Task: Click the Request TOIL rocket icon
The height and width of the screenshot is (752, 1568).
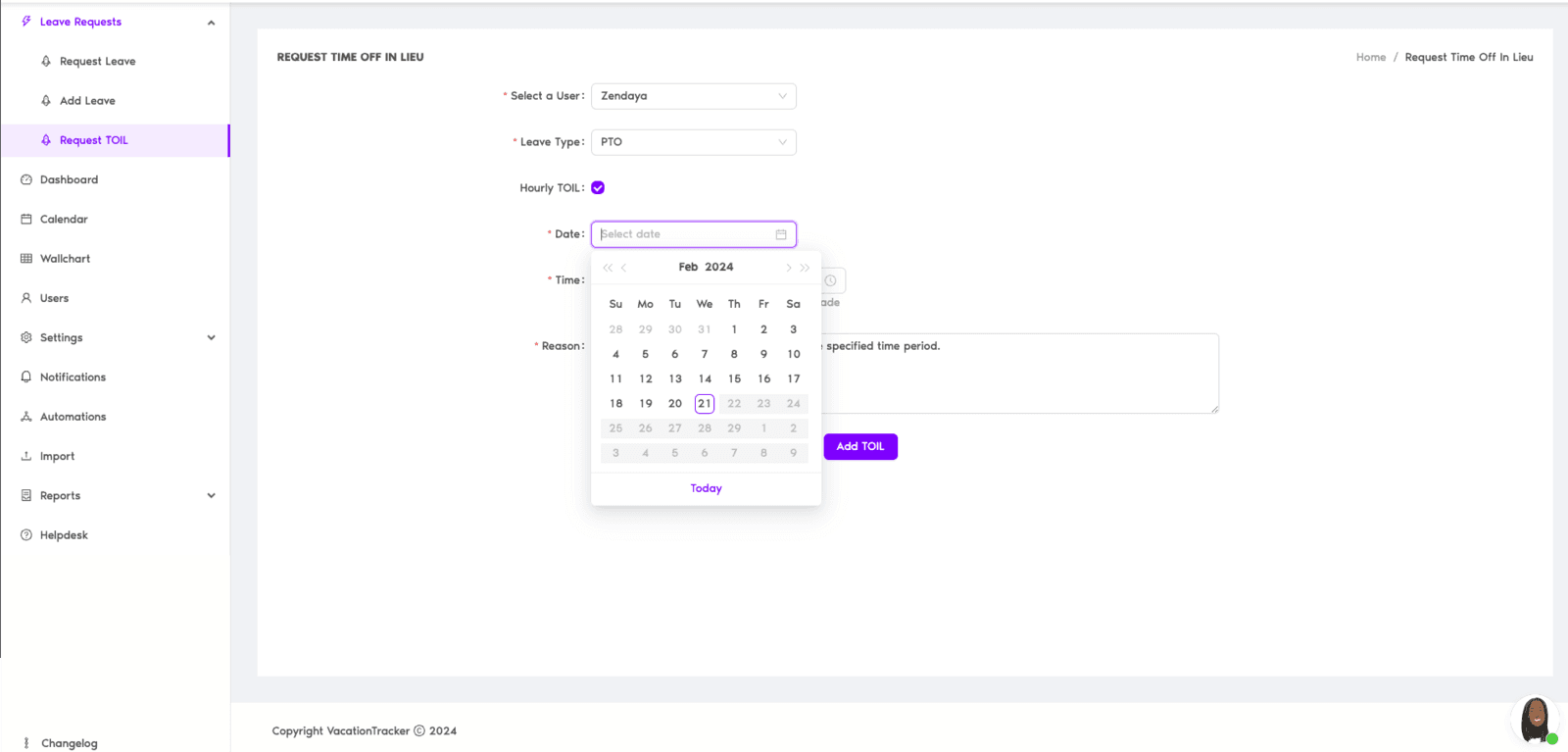Action: (46, 140)
